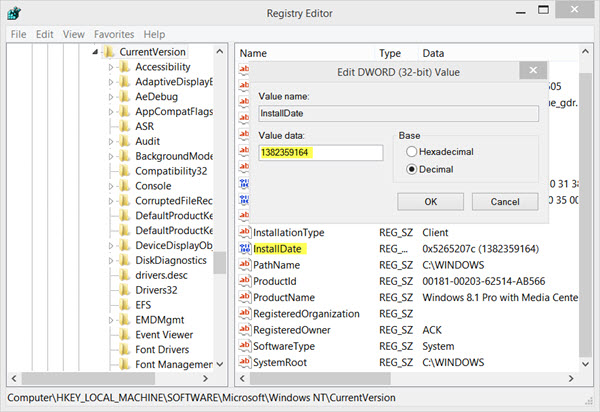Select the ProductName value row
The height and width of the screenshot is (412, 600).
[x=408, y=297]
